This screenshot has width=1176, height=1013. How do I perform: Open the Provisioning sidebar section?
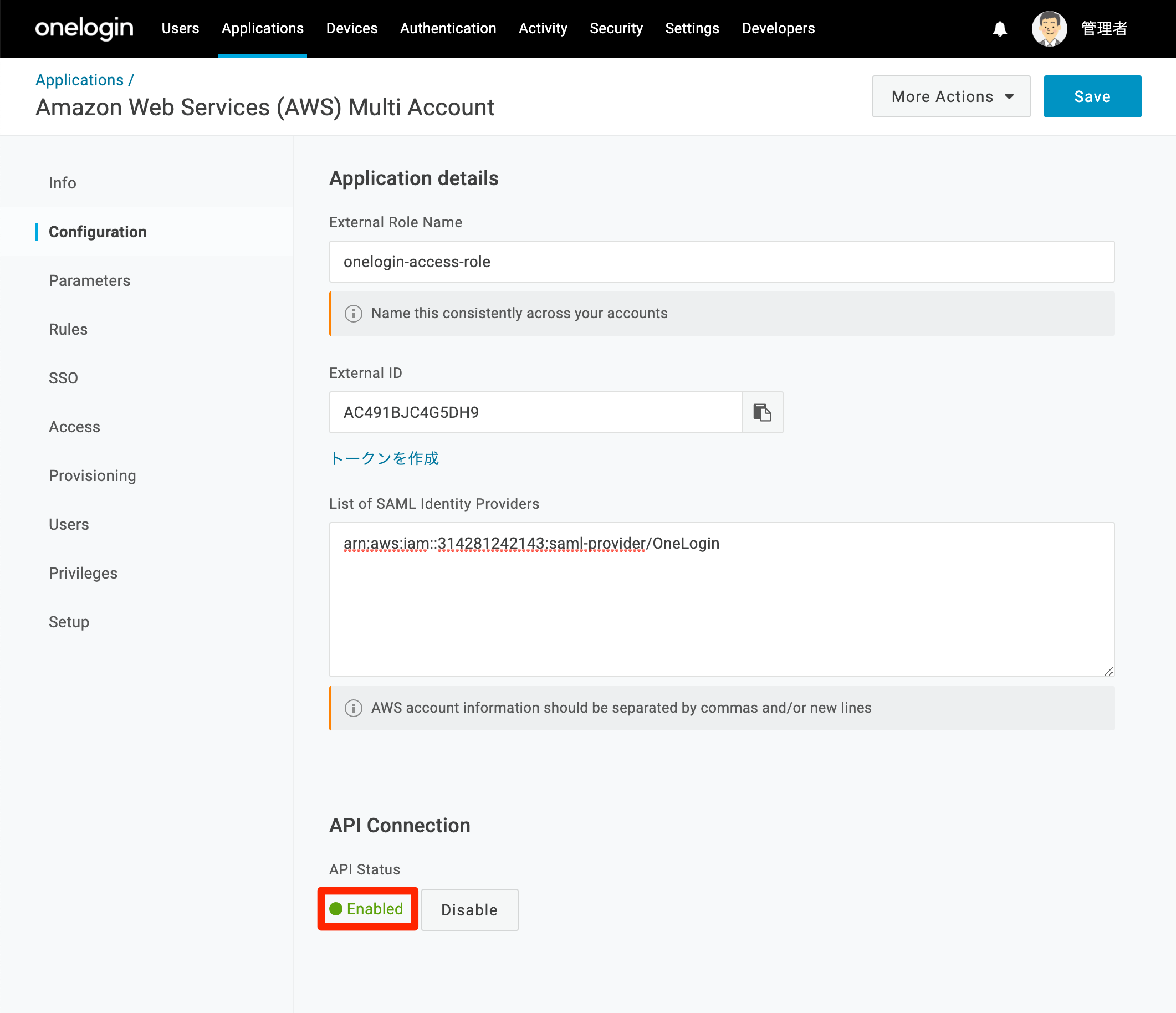point(93,475)
